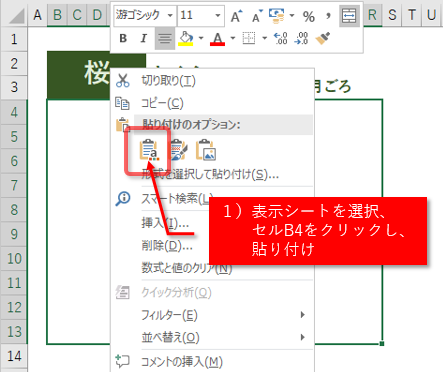Apply the yellow fill color bucket

186,39
